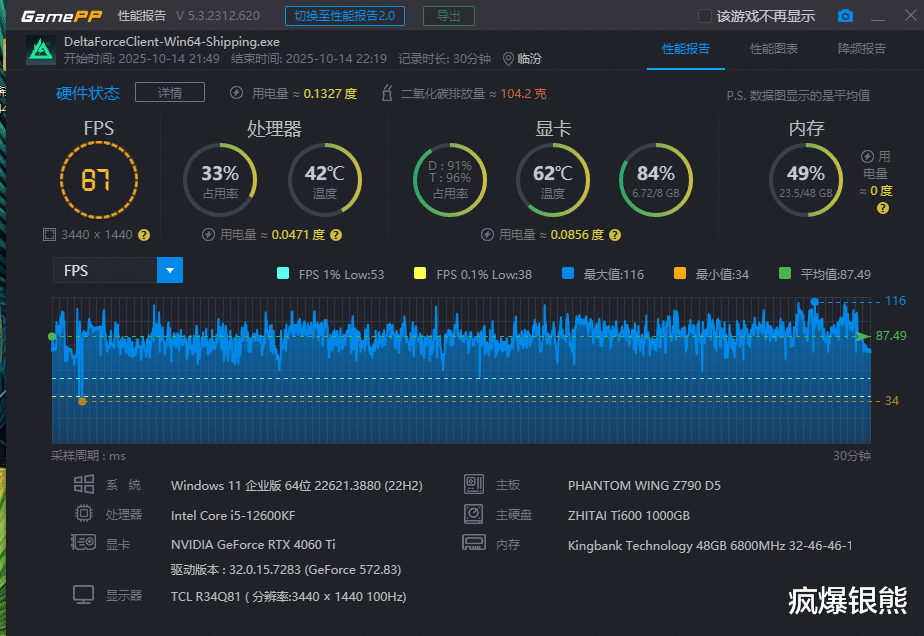924x636 pixels.
Task: Click the camera screenshot icon
Action: tap(845, 16)
